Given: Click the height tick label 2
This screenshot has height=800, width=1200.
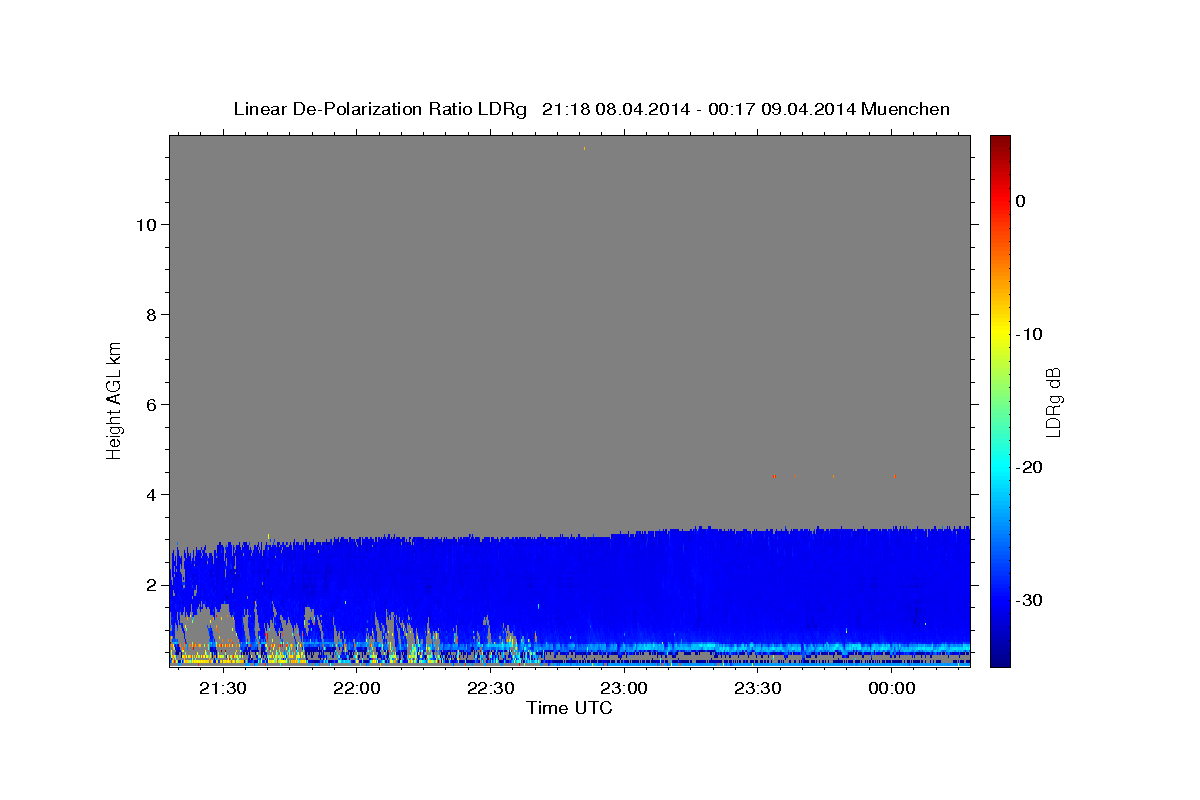Looking at the screenshot, I should [149, 584].
